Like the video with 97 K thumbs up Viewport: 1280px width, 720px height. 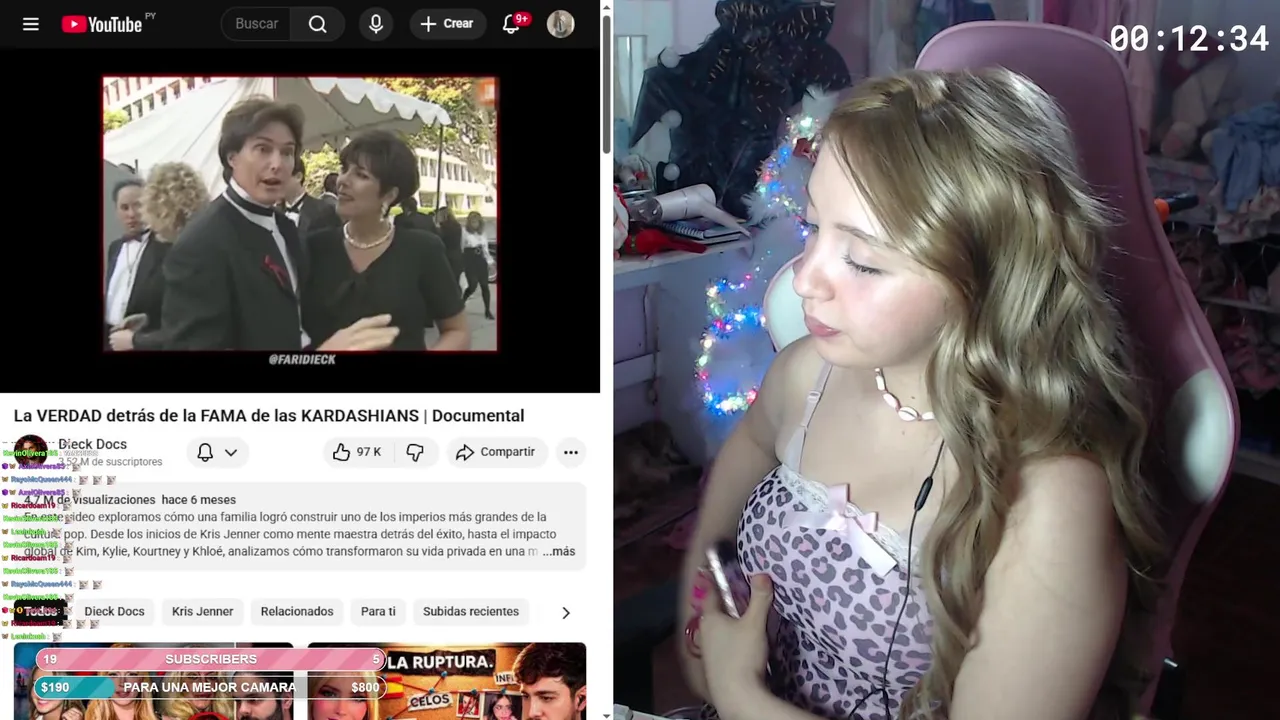pos(357,452)
